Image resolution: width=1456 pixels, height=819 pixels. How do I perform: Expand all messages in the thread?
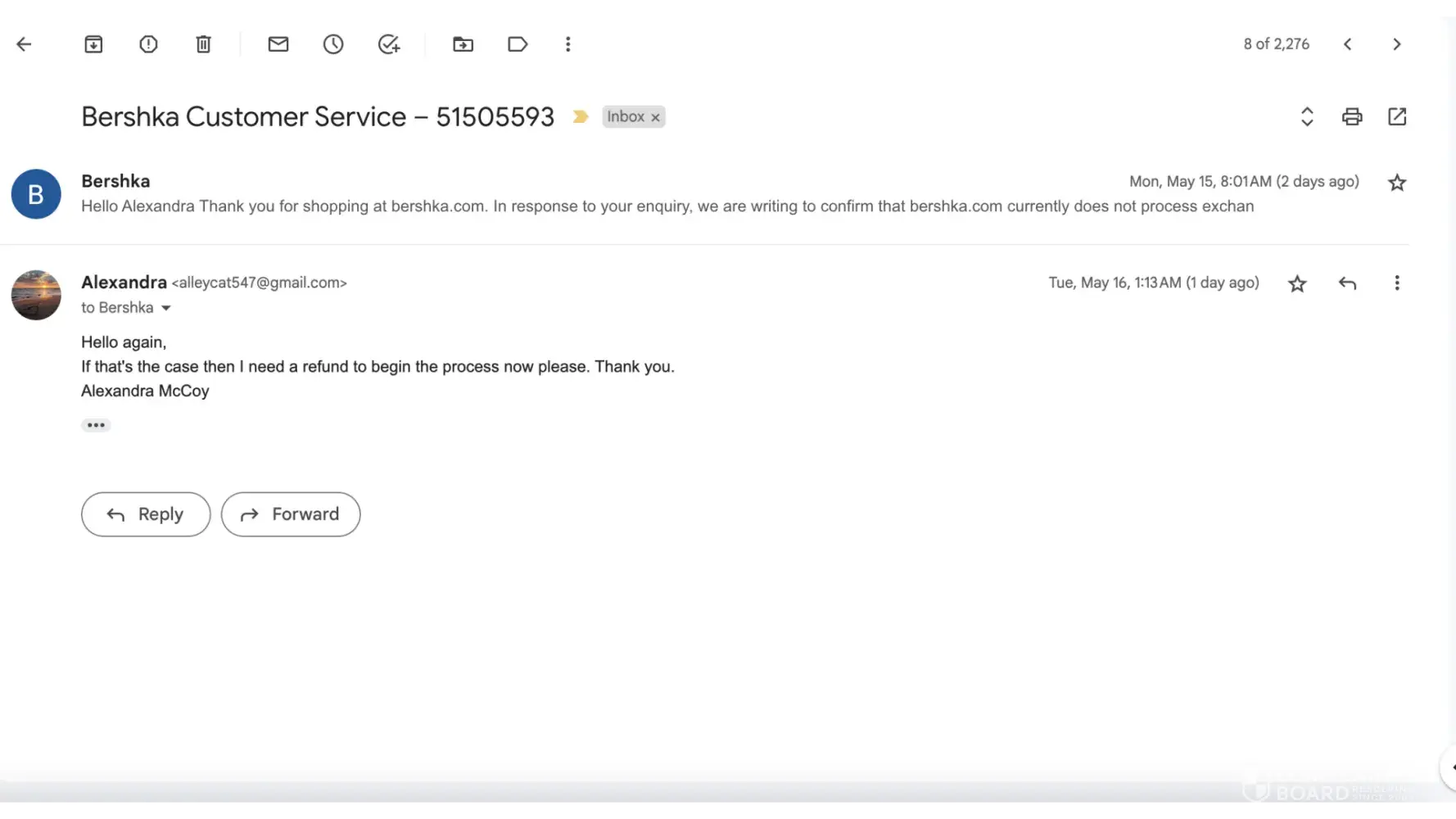pyautogui.click(x=1307, y=117)
